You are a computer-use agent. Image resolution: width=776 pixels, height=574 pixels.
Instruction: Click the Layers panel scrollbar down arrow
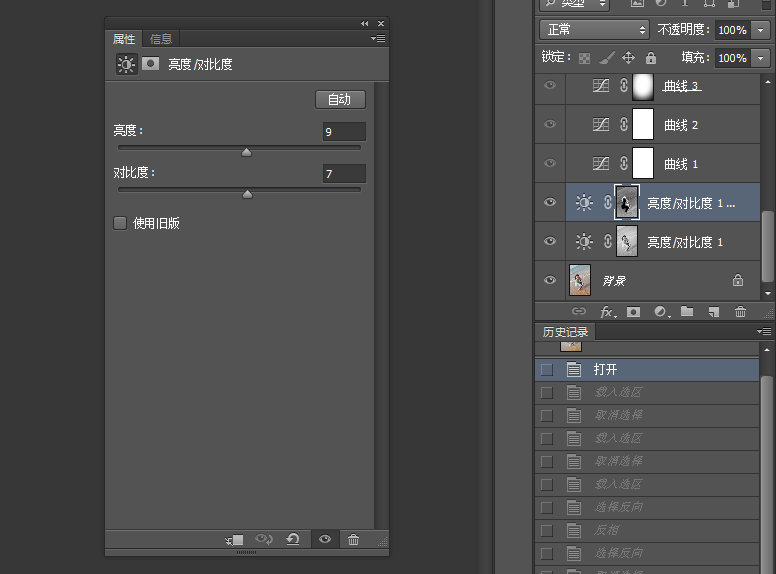click(768, 293)
